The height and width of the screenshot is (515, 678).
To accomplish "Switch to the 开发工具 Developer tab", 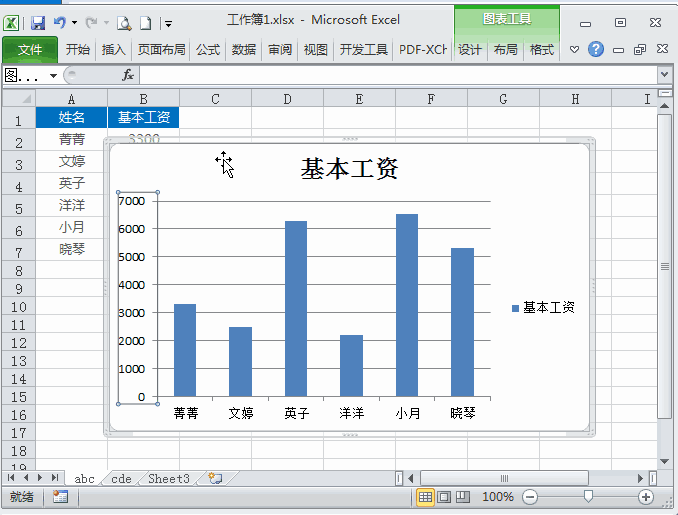I will pyautogui.click(x=364, y=49).
